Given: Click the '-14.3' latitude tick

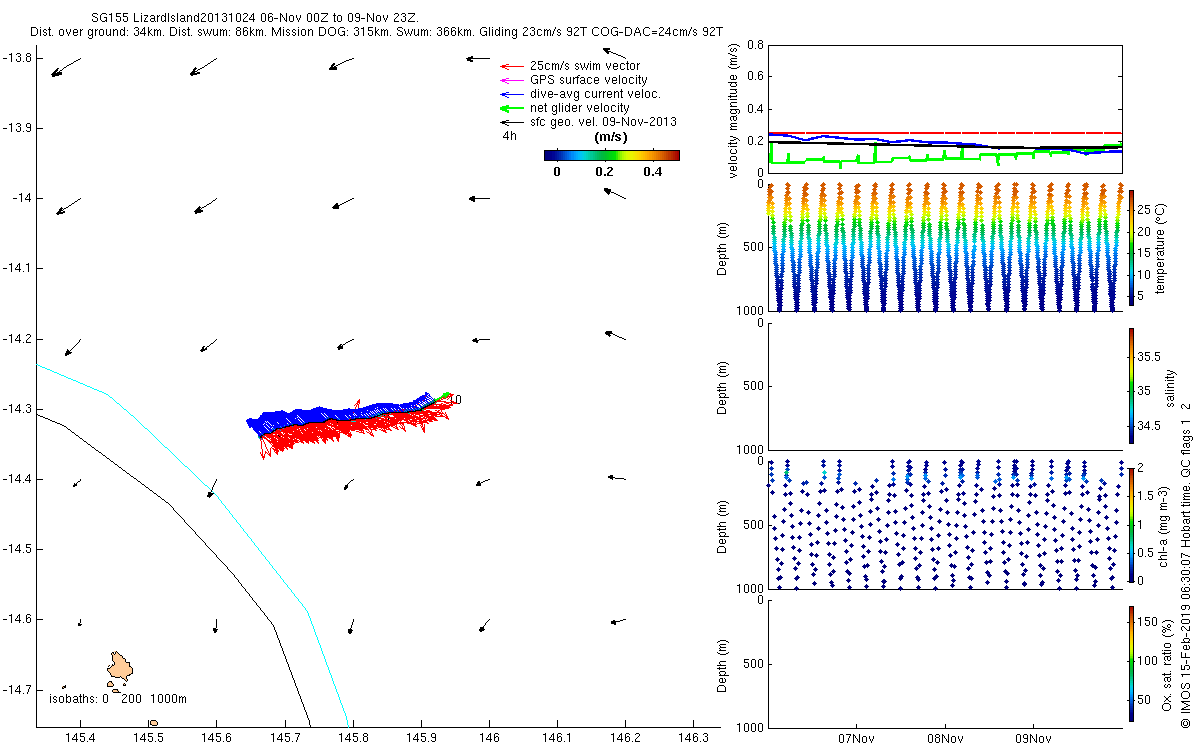Looking at the screenshot, I should click(18, 408).
